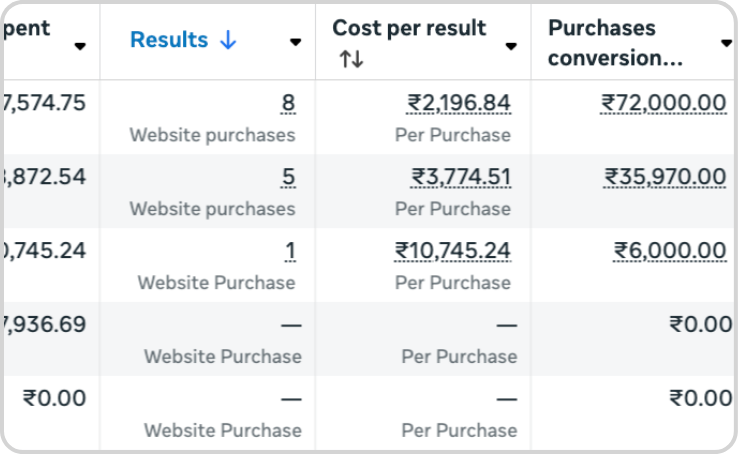Click the ₹10,745.24 cost per purchase value
This screenshot has height=454, width=738.
pyautogui.click(x=452, y=251)
